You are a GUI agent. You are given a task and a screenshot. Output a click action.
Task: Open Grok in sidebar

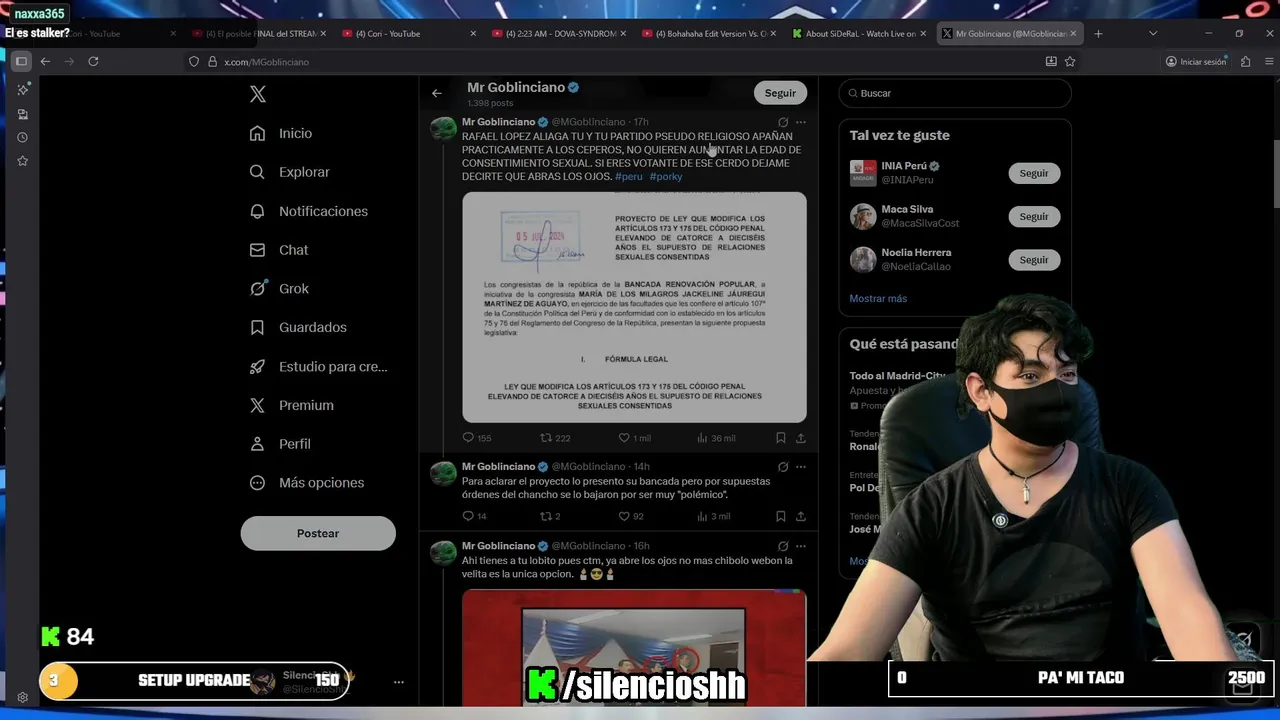pyautogui.click(x=279, y=288)
